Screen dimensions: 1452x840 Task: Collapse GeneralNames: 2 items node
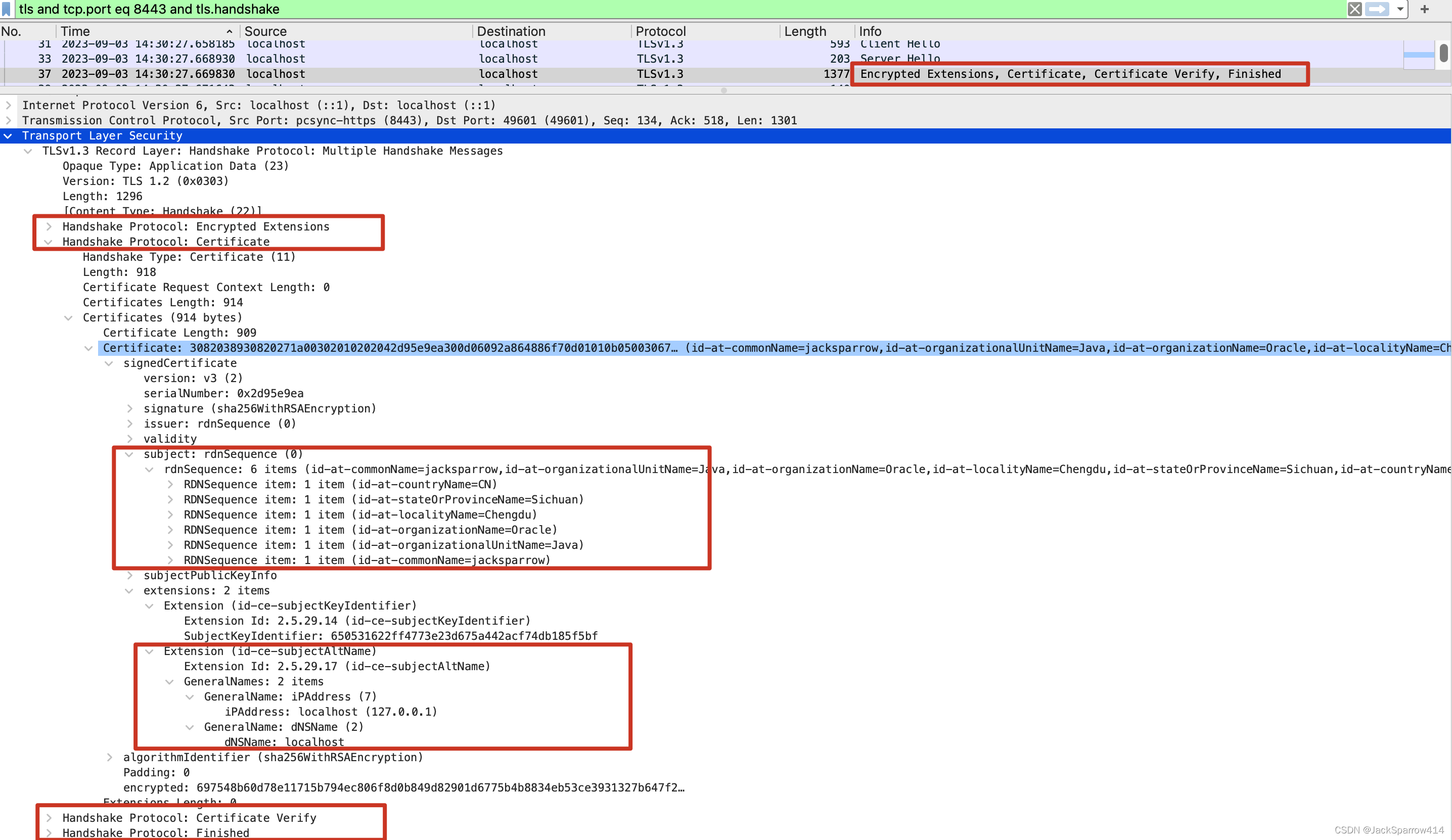pyautogui.click(x=170, y=682)
